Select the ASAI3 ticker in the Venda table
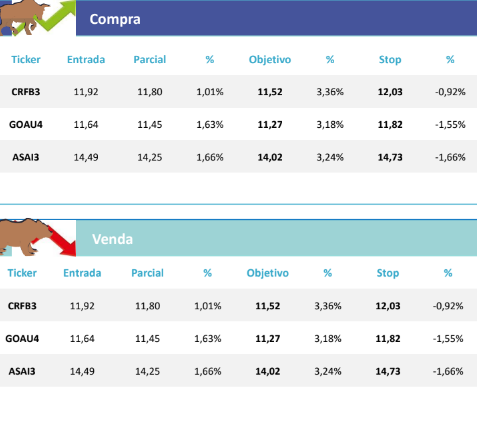 [x=22, y=371]
